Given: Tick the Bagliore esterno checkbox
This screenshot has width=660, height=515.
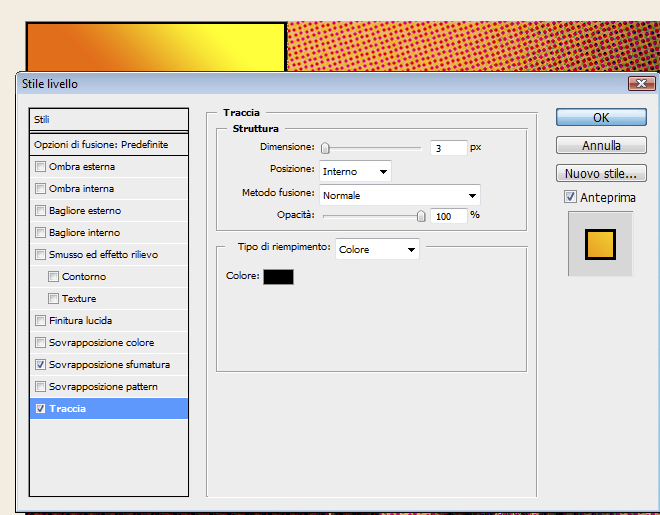Looking at the screenshot, I should coord(40,210).
